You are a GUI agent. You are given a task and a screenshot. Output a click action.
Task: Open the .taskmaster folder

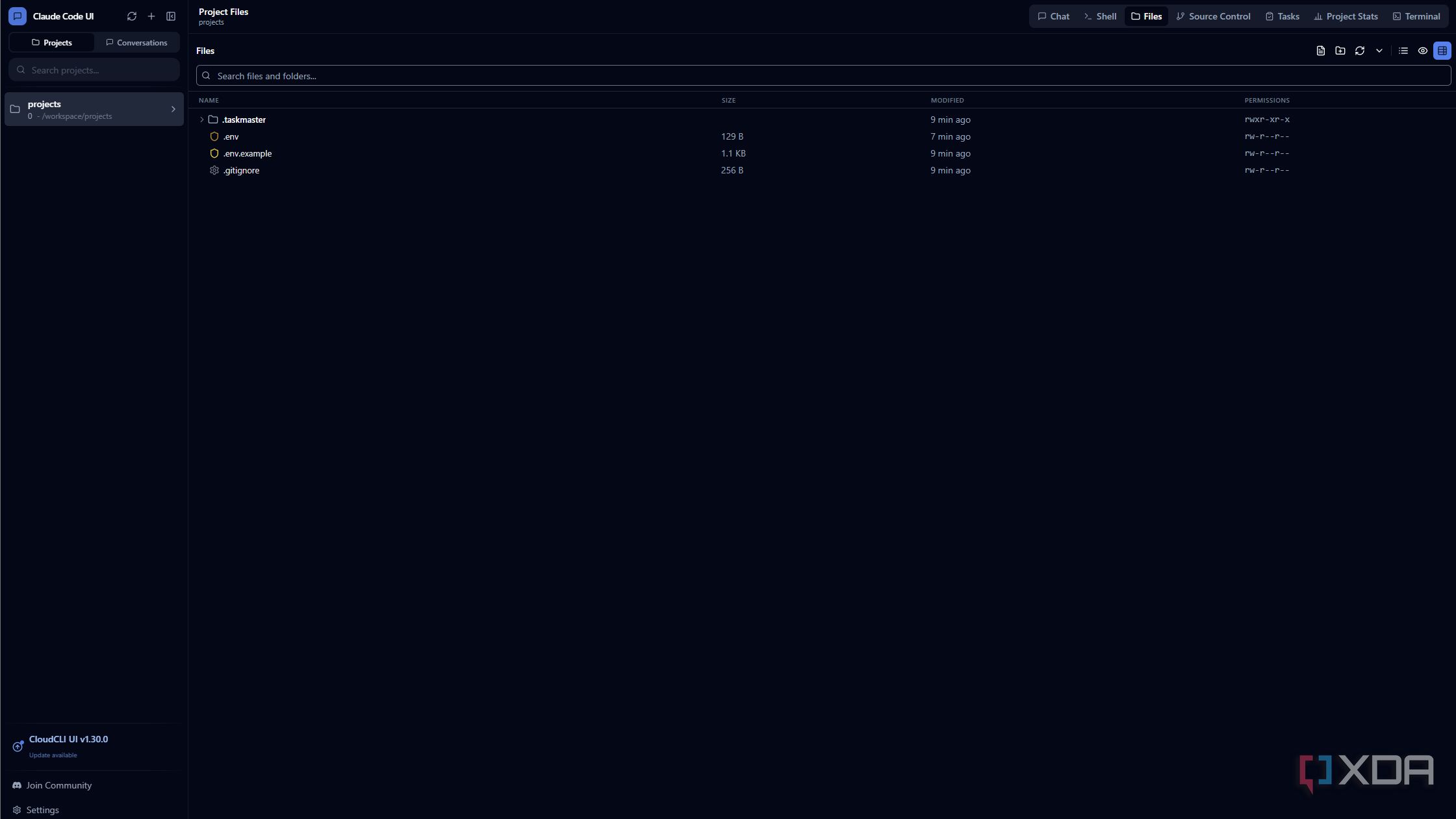click(x=244, y=120)
